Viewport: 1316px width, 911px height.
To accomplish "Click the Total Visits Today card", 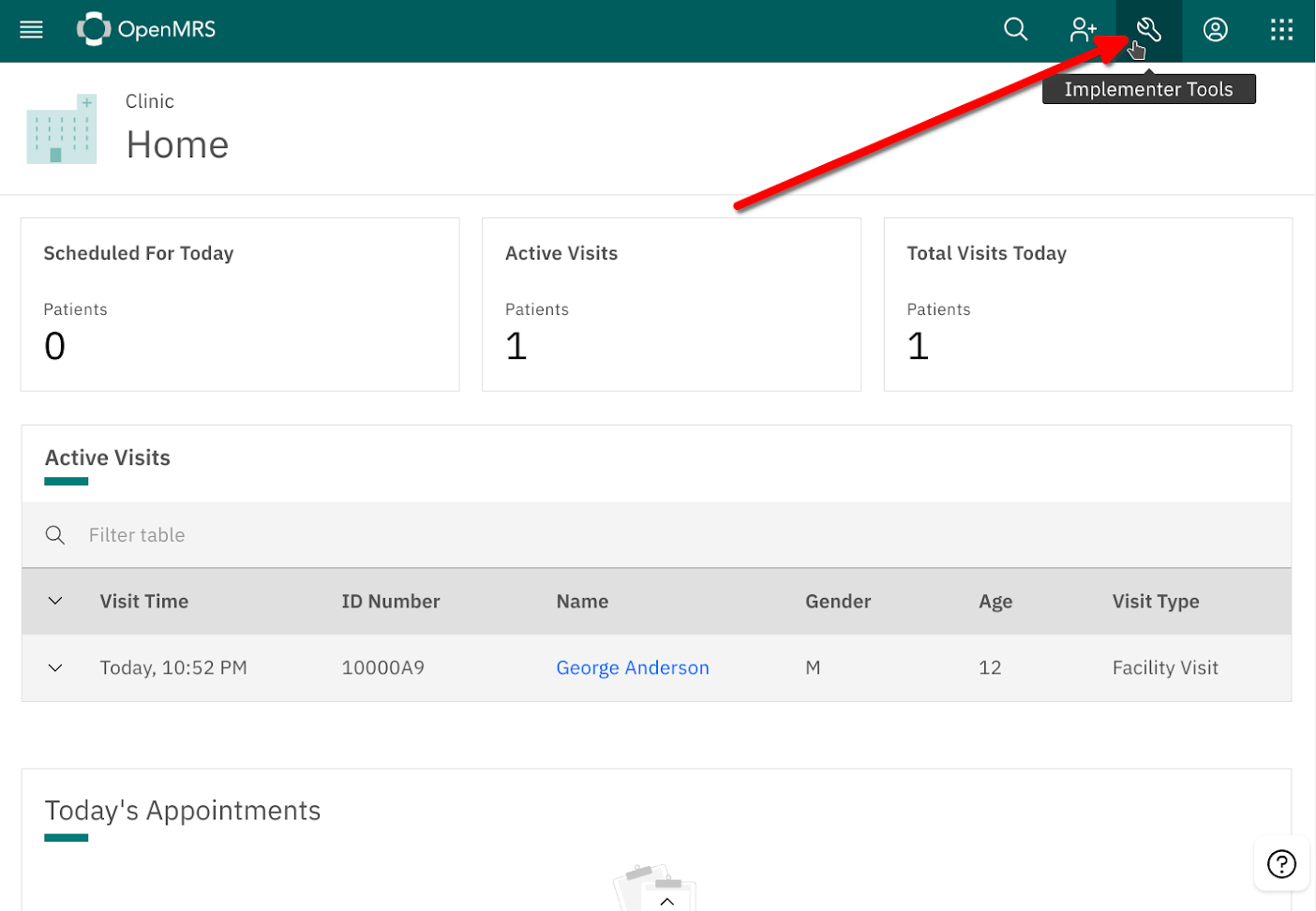I will (x=1087, y=305).
